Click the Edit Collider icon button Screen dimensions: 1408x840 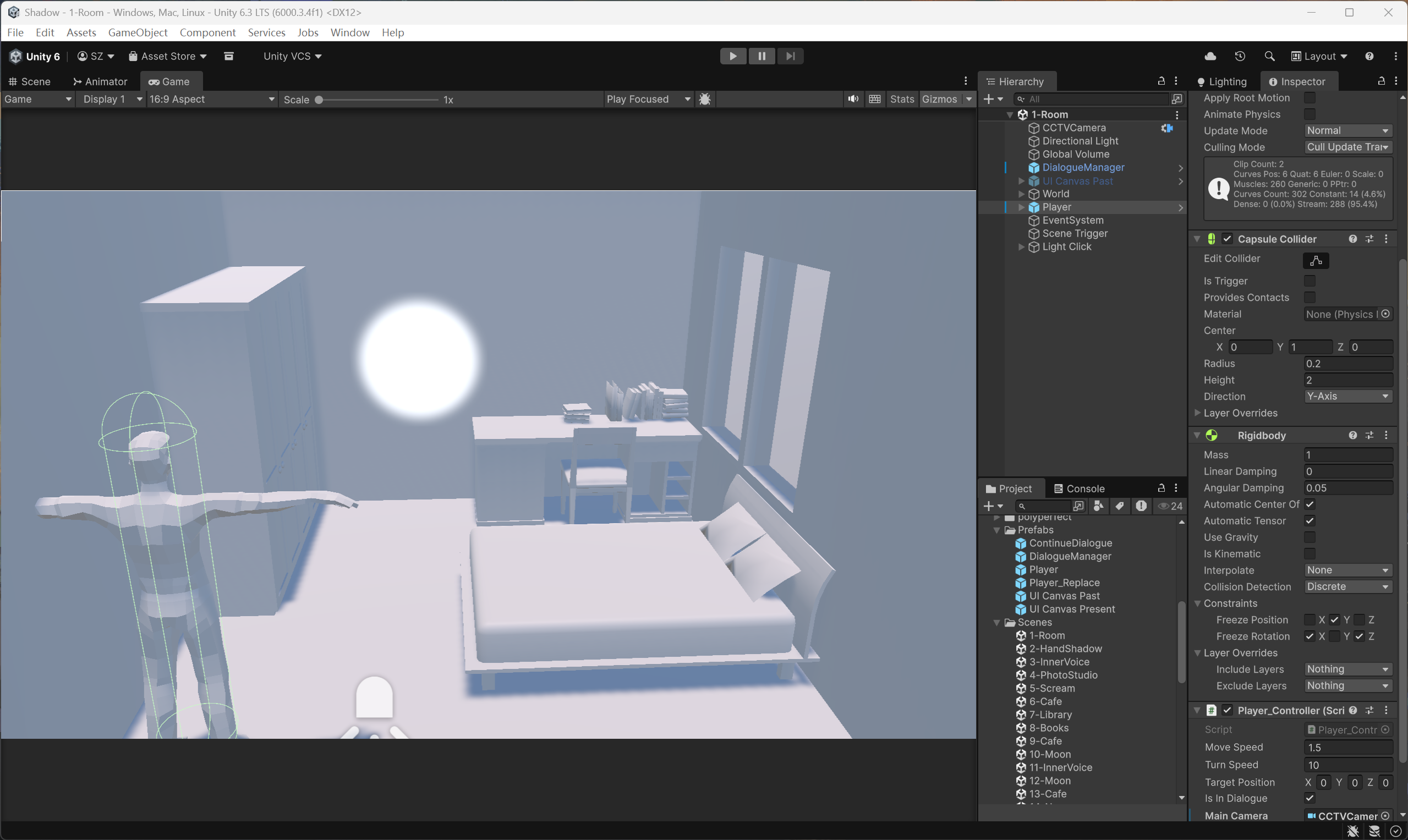coord(1316,260)
